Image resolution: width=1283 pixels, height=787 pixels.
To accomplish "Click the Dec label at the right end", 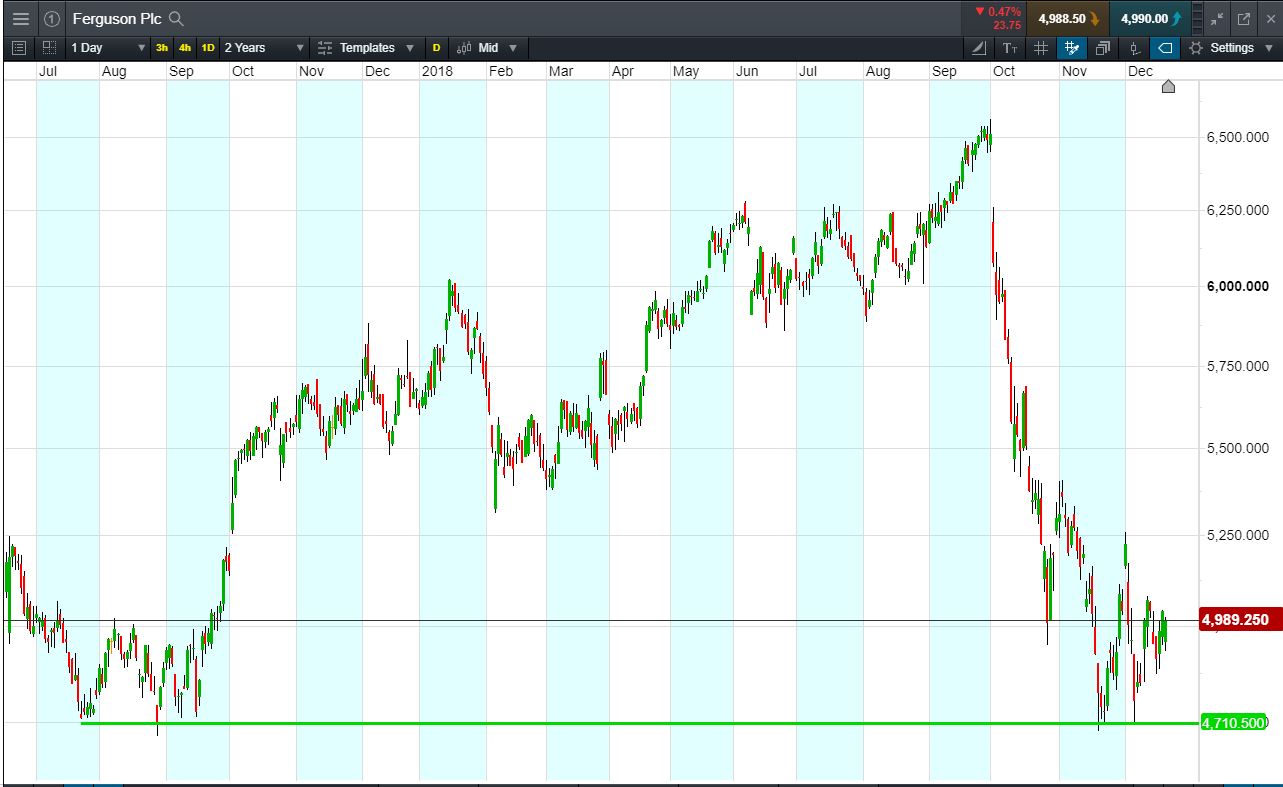I will coord(1140,71).
